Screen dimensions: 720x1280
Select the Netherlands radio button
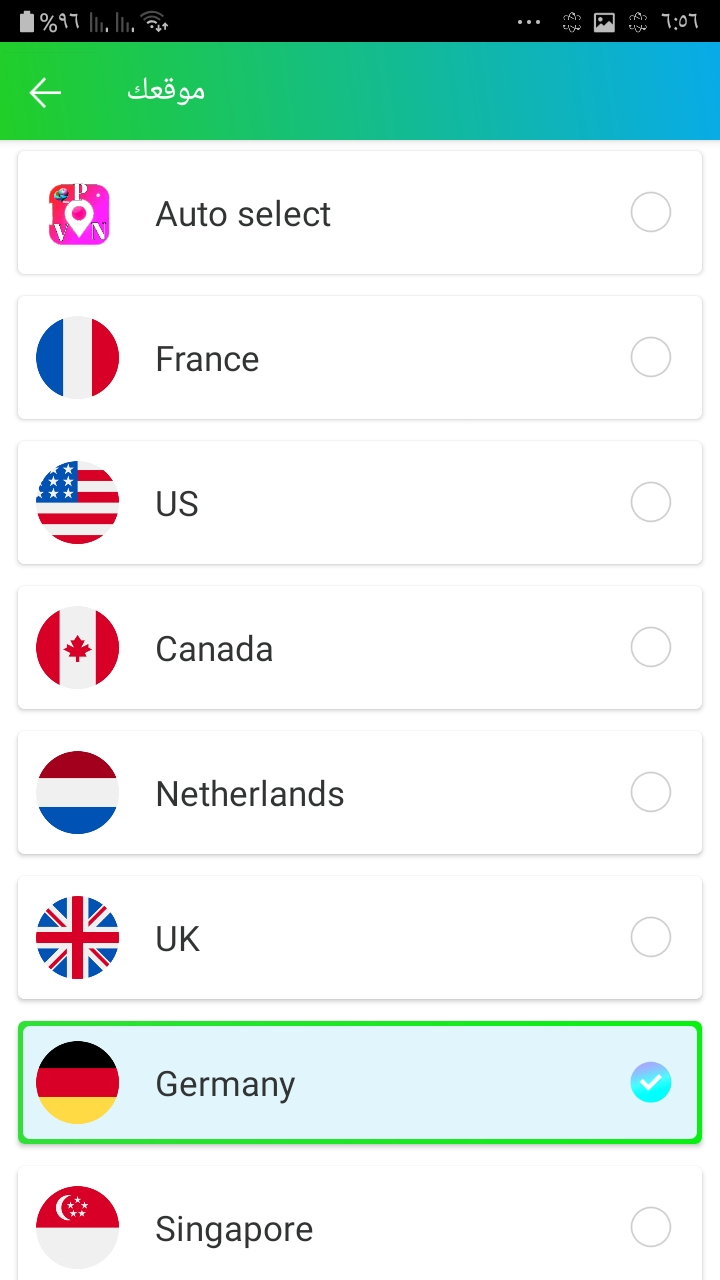(650, 793)
